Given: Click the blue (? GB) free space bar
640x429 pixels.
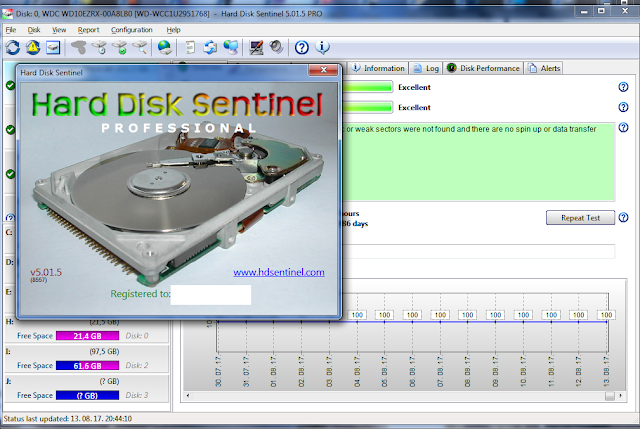Looking at the screenshot, I should [87, 396].
